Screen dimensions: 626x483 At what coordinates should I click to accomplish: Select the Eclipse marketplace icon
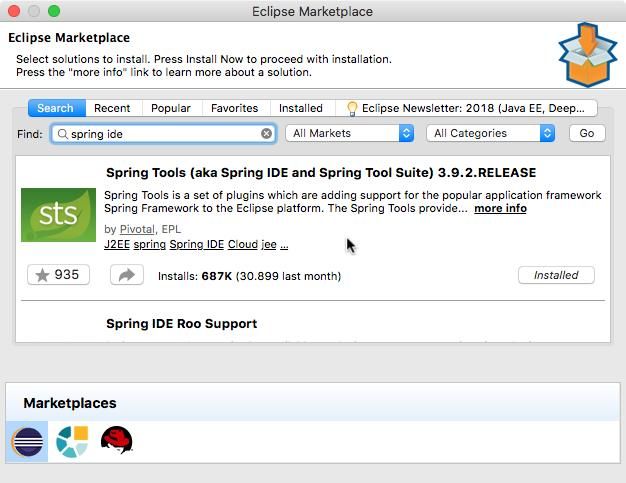(x=26, y=440)
